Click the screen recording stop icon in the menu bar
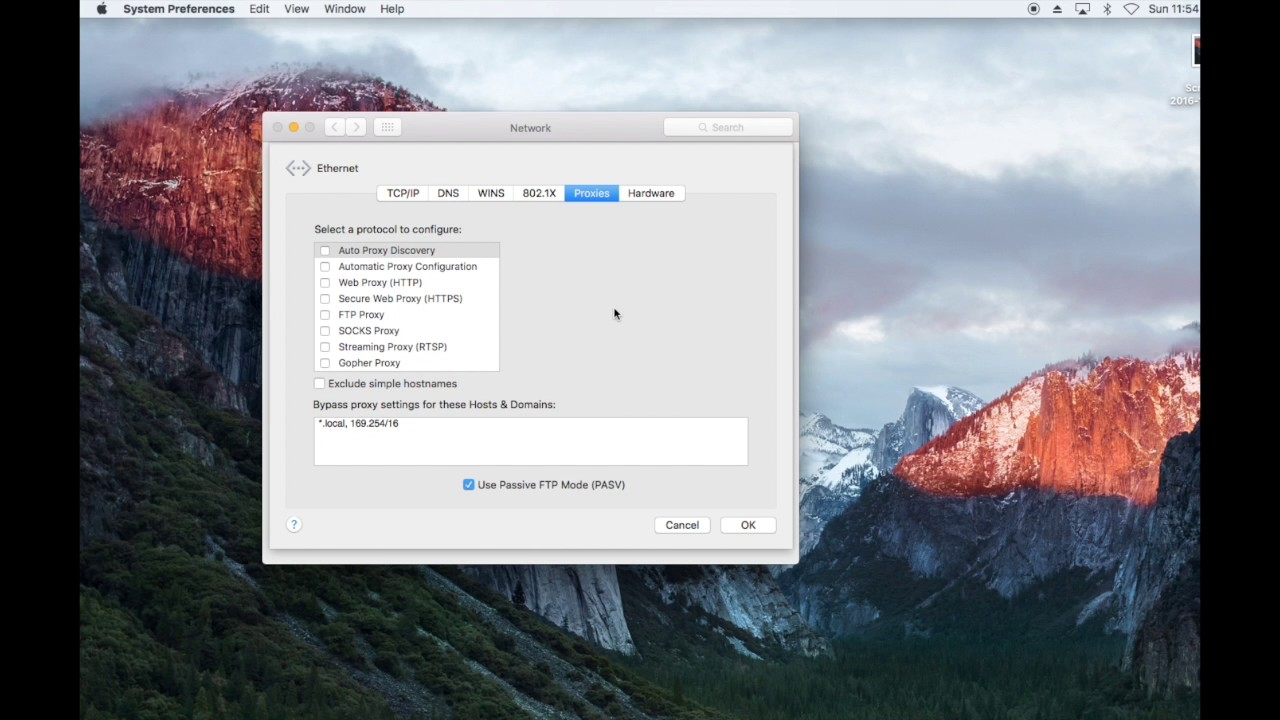The width and height of the screenshot is (1280, 720). [x=1034, y=9]
